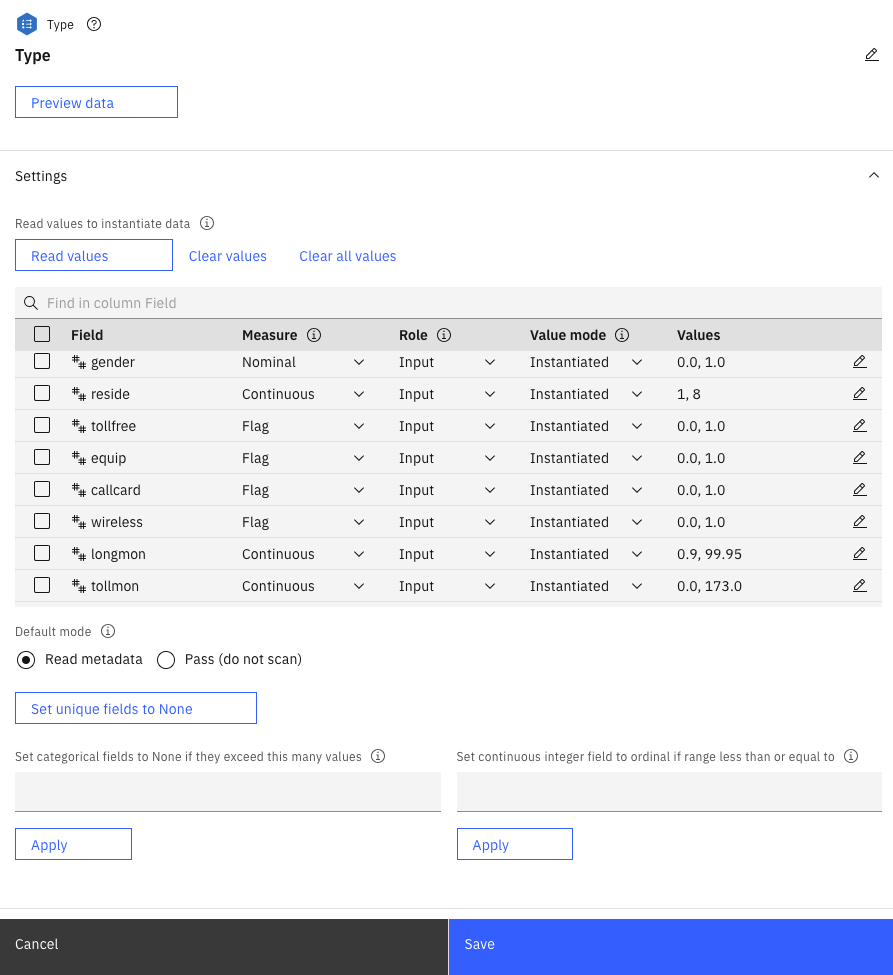Click numeric type icon beside wireless
893x975 pixels.
click(x=78, y=522)
